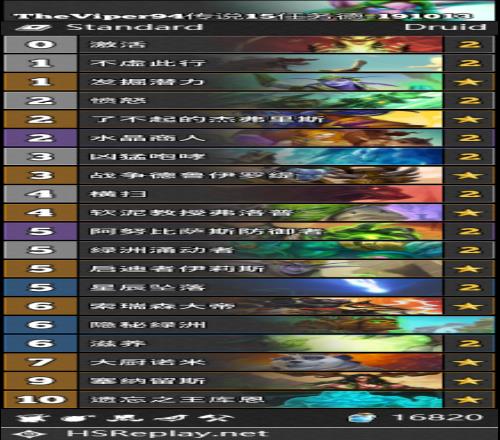Click the count 2 beside 水晶商人
Image resolution: width=500 pixels, height=440 pixels.
(x=469, y=138)
